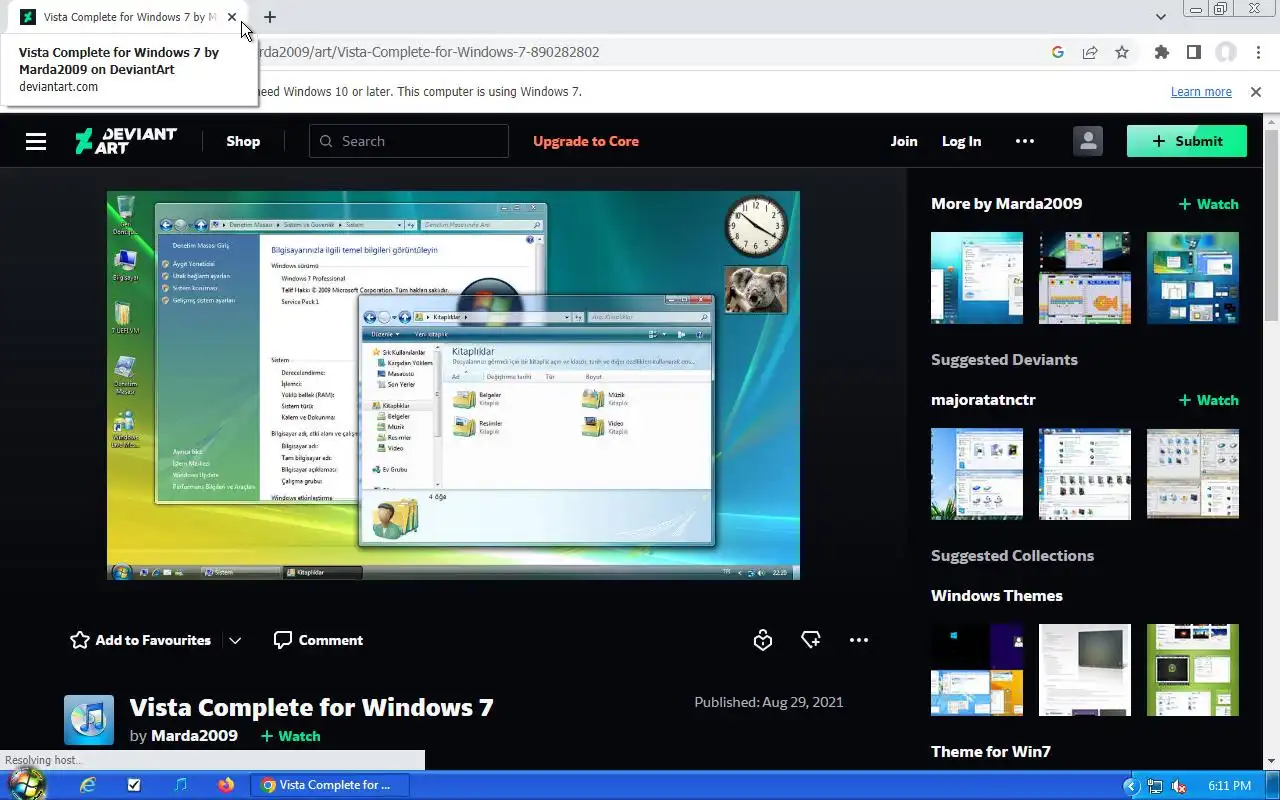Focus the DeviantArt Search field

coord(409,141)
